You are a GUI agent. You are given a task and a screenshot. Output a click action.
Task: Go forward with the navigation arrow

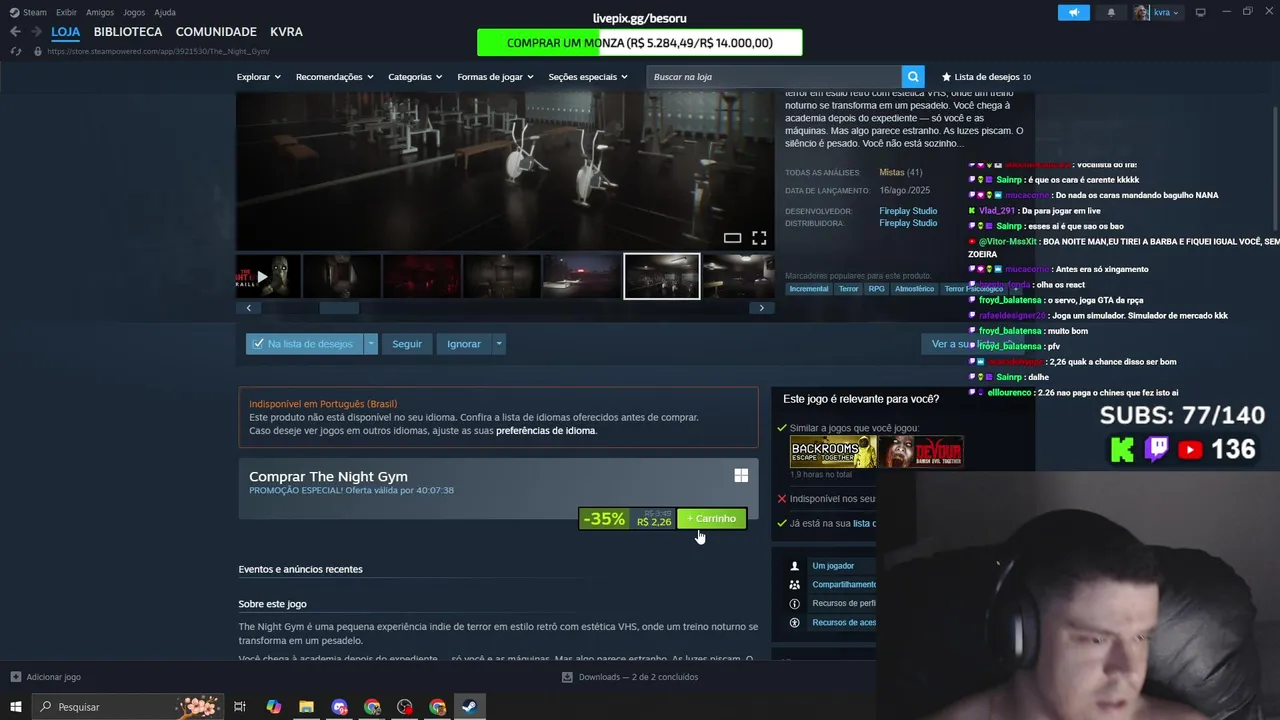pos(37,32)
